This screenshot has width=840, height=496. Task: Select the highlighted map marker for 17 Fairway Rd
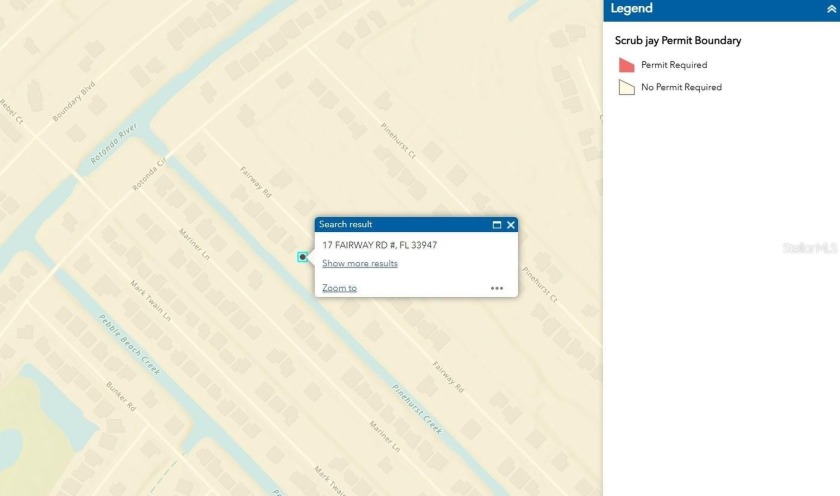click(x=303, y=257)
